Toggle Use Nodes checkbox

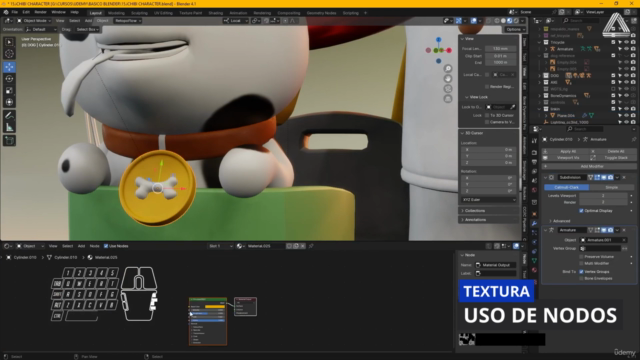(106, 246)
